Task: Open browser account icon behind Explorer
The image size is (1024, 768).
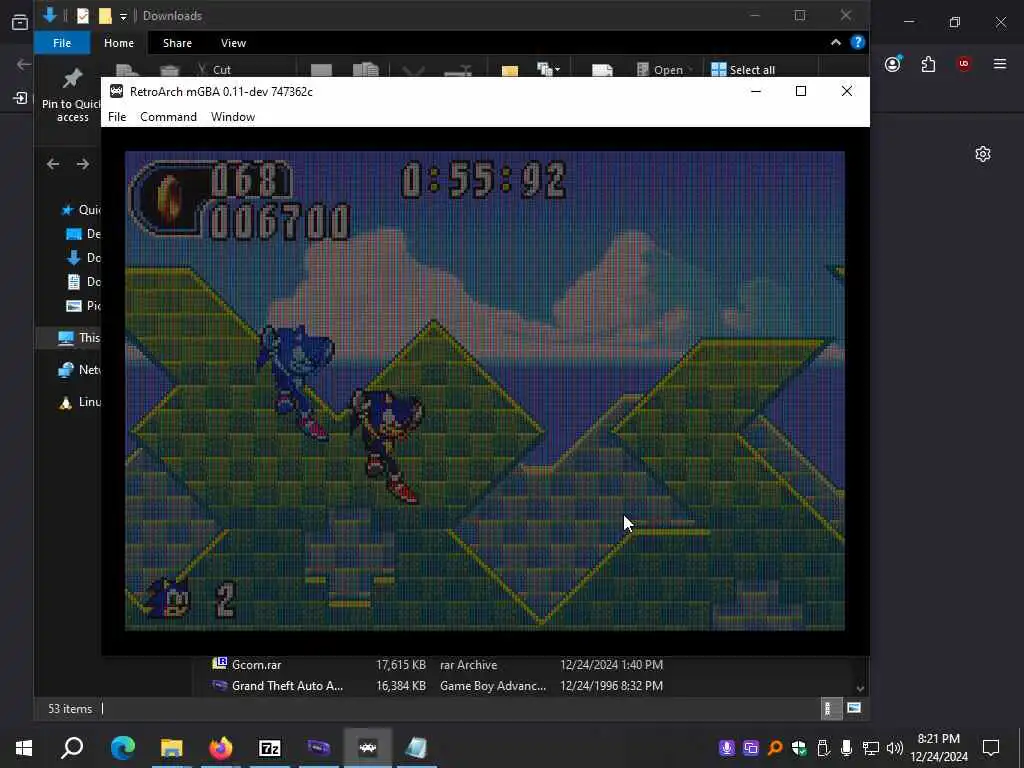Action: tap(893, 64)
